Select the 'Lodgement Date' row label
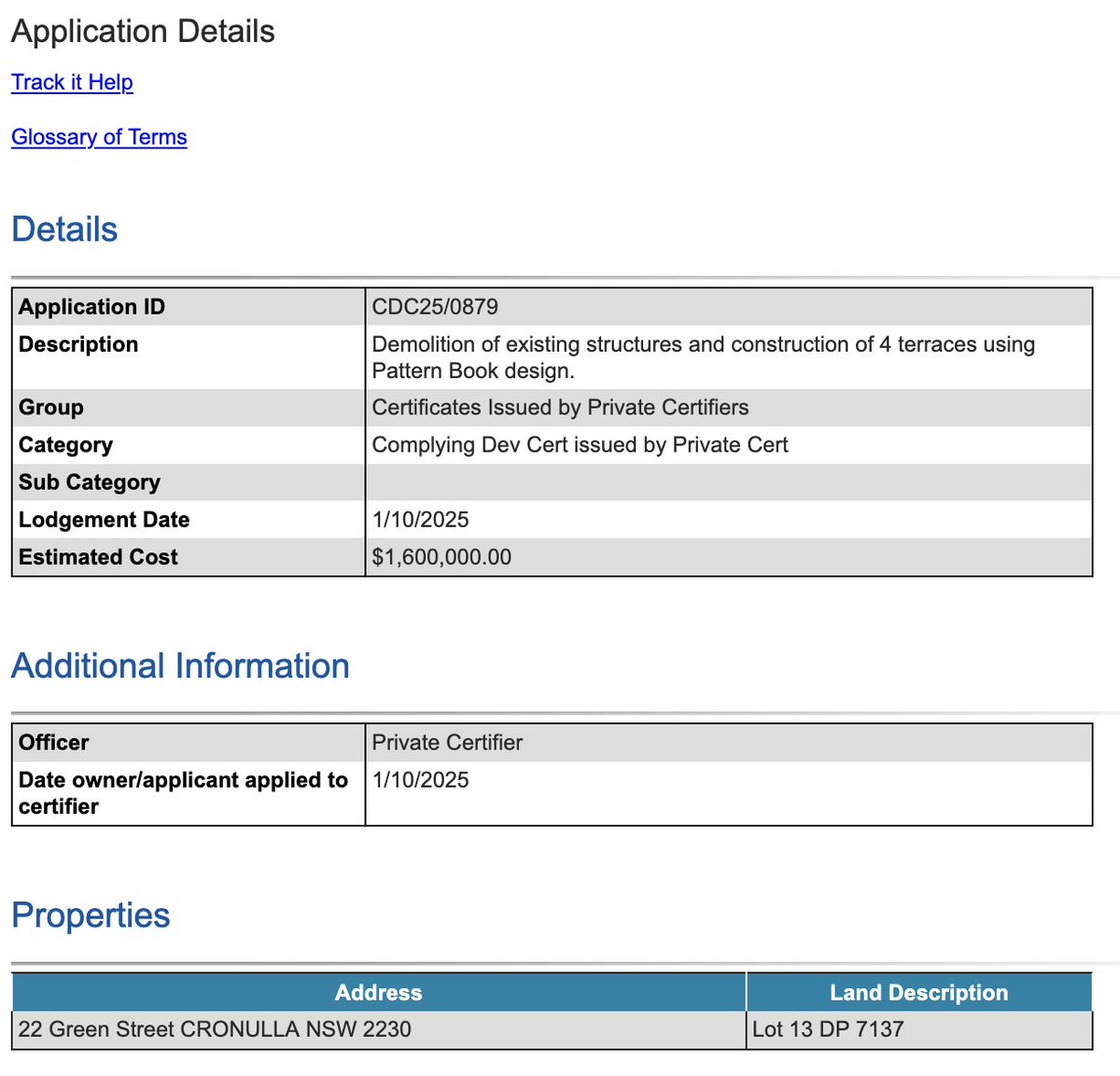 (x=104, y=520)
